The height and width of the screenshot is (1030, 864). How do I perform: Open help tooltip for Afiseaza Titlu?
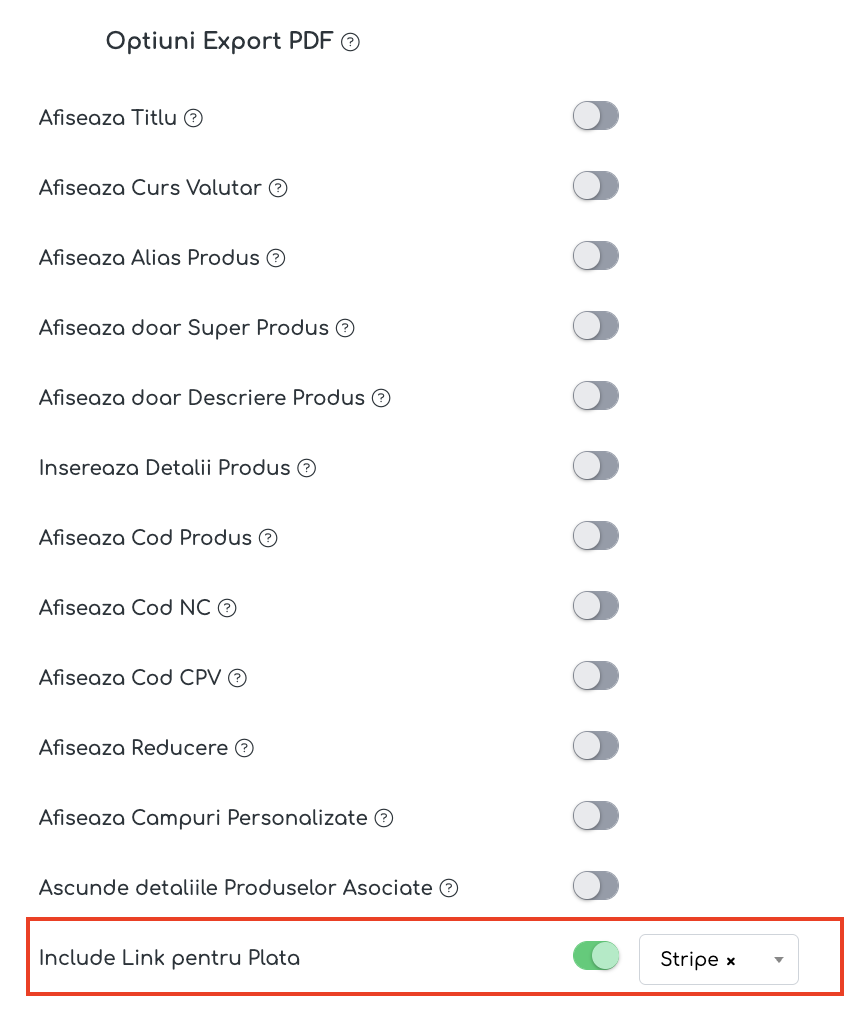(x=193, y=118)
